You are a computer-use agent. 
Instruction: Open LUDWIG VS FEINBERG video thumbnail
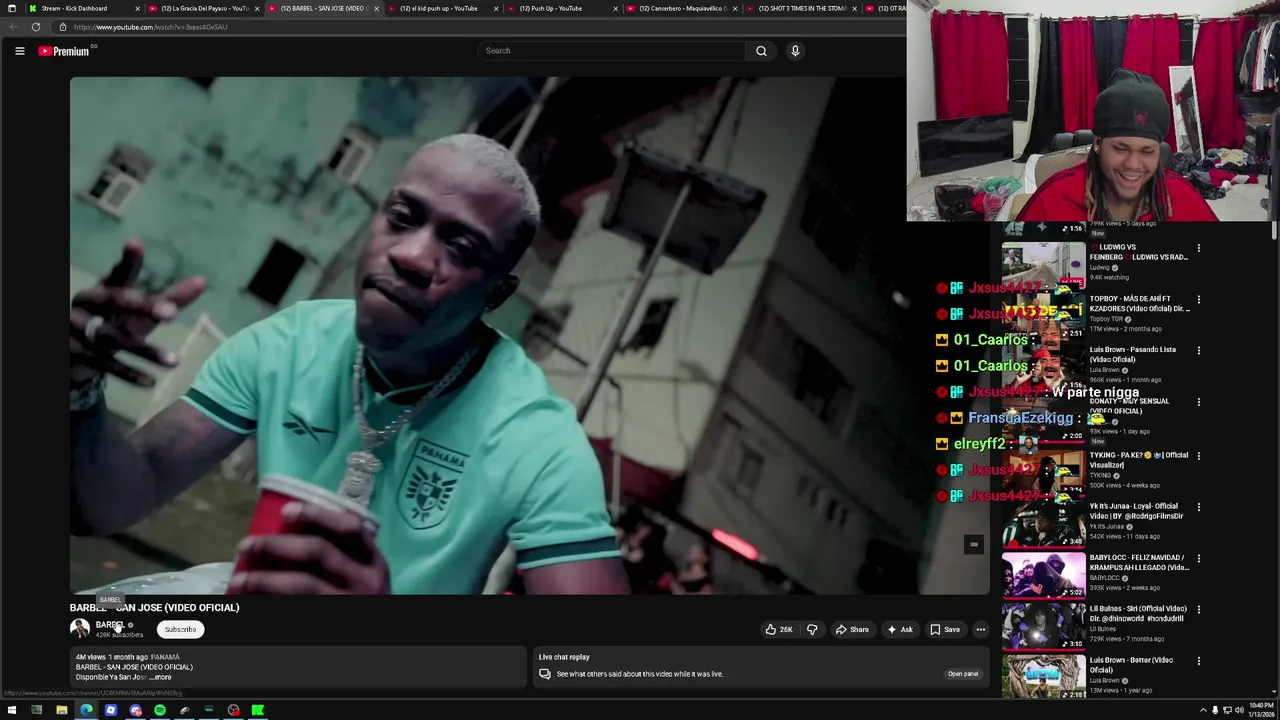tap(1043, 264)
